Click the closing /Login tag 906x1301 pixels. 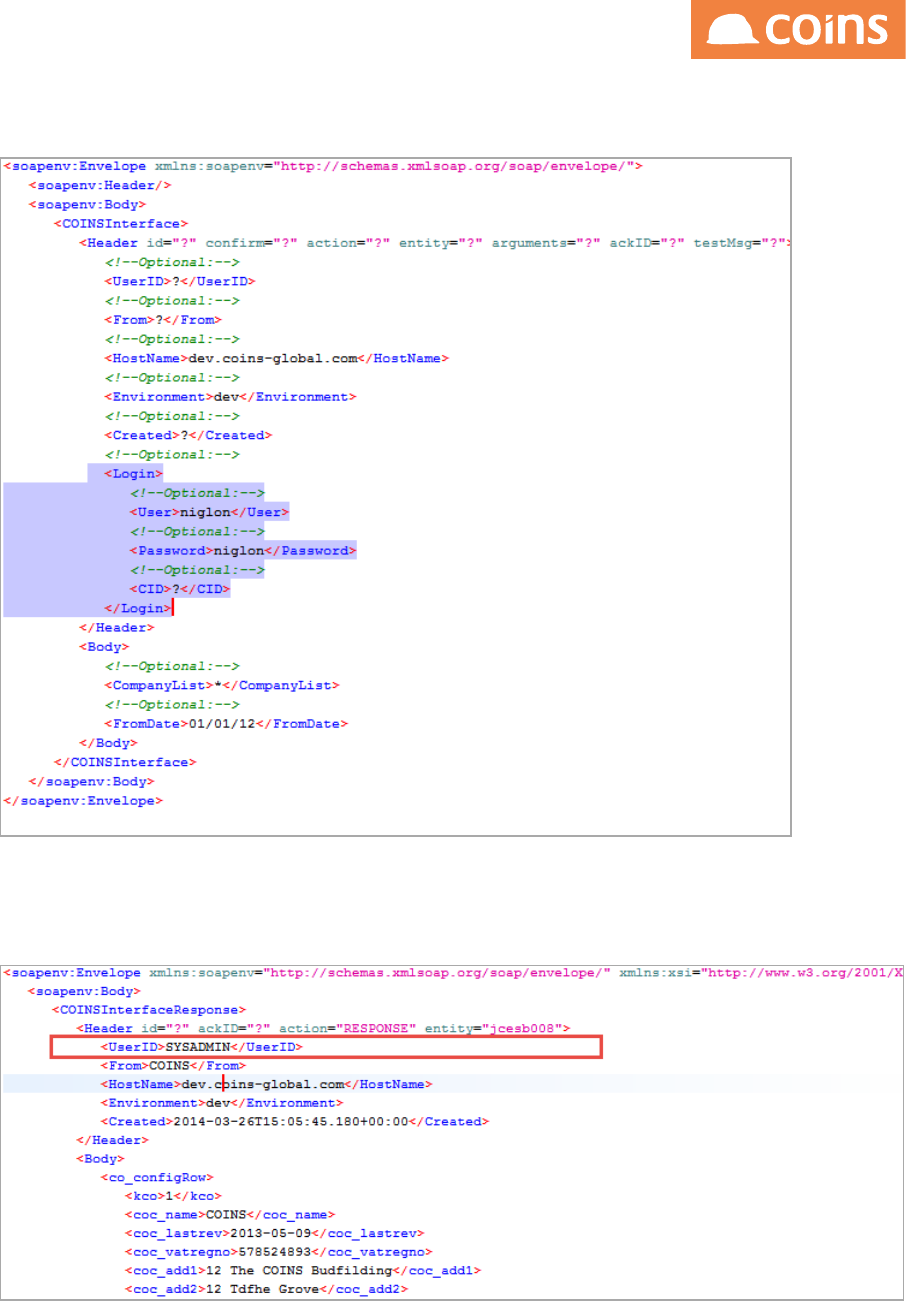pos(137,608)
